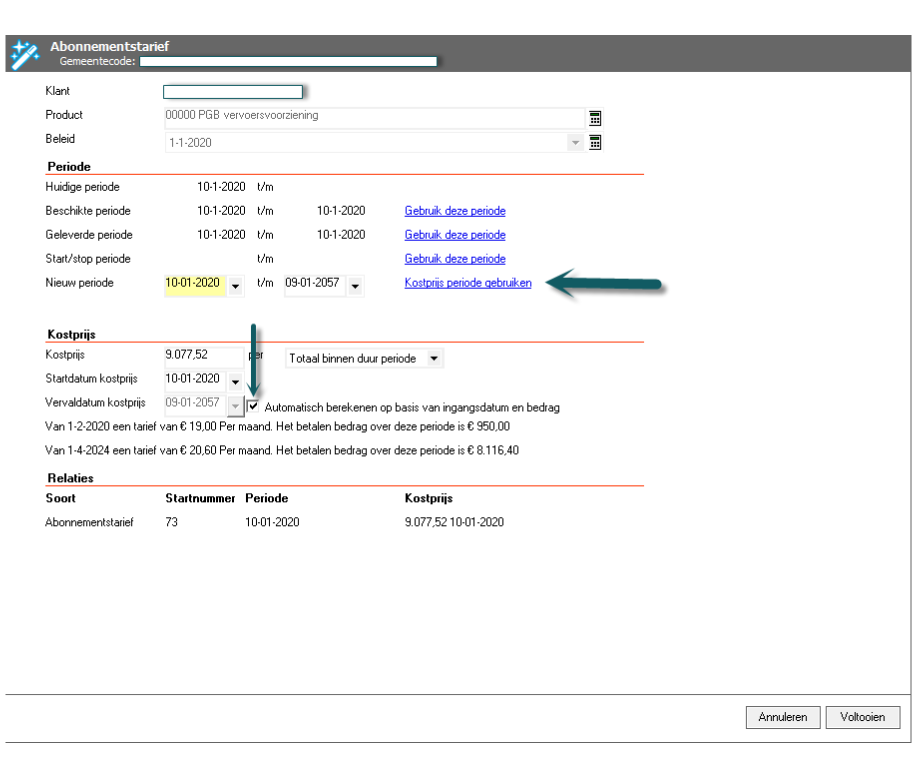
Task: Click Gebruik deze periode for Geleverde periode
Action: pos(455,235)
